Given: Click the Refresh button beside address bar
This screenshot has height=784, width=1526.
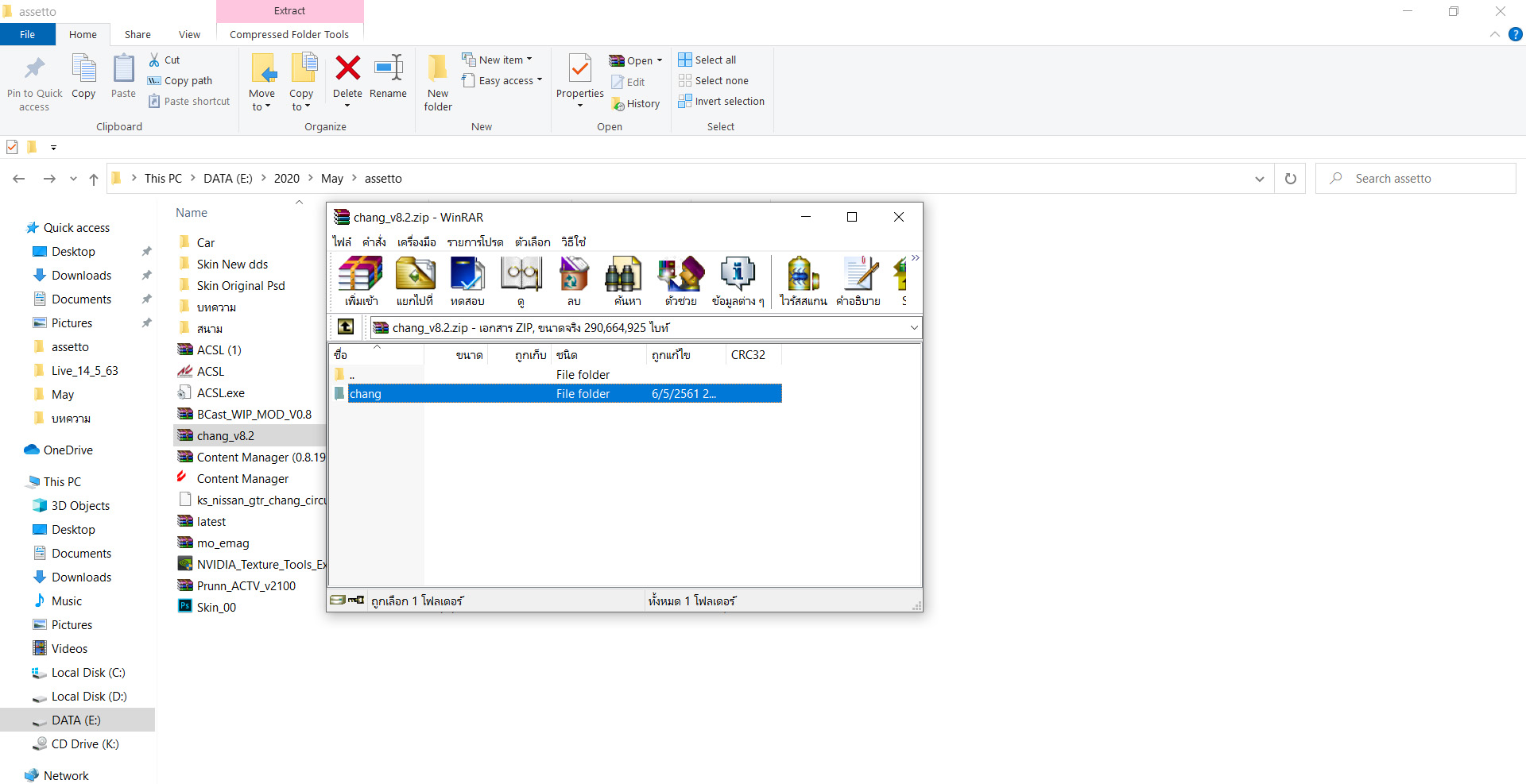Looking at the screenshot, I should [1291, 179].
